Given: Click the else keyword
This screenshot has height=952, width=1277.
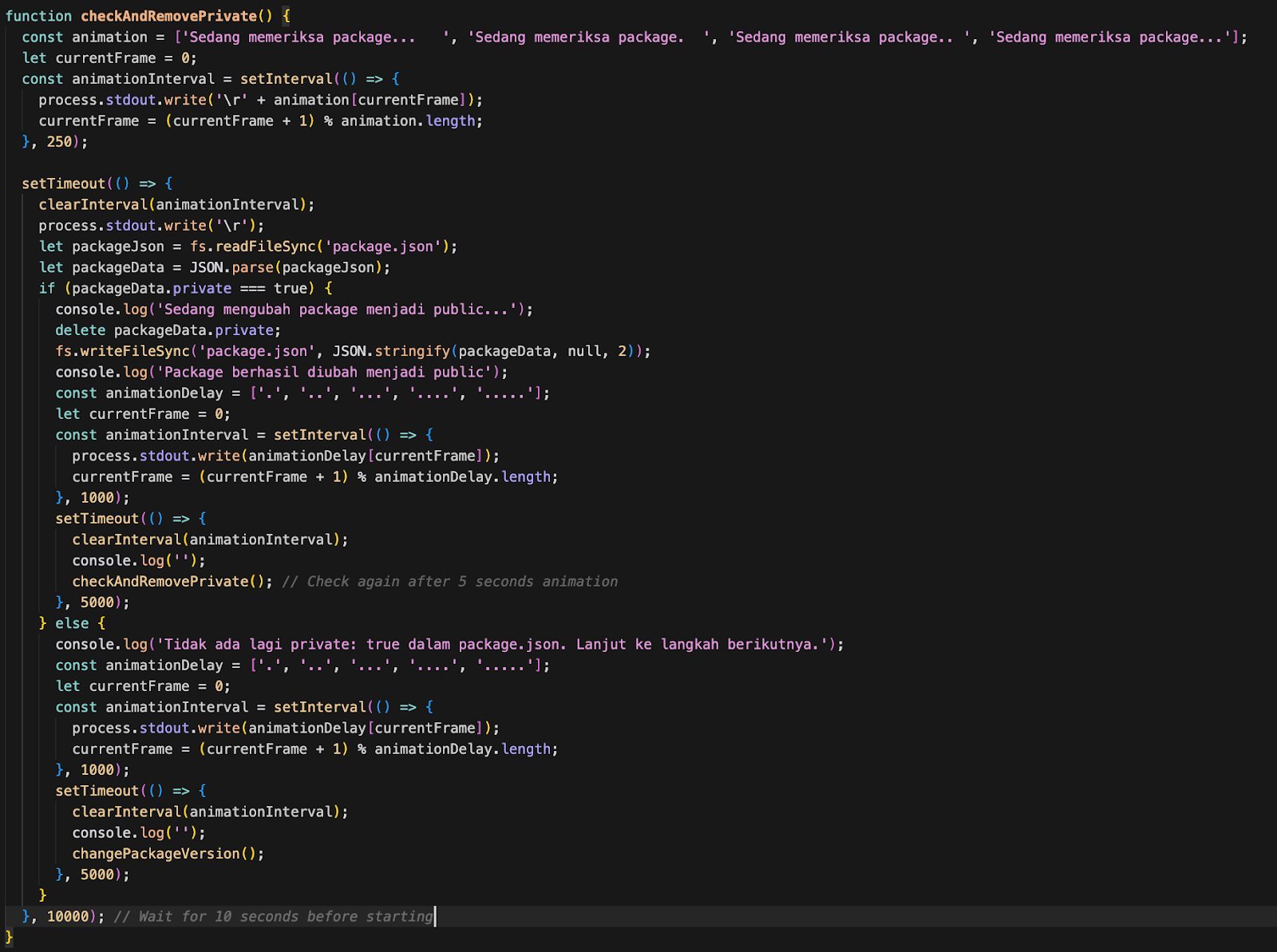Looking at the screenshot, I should coord(72,623).
